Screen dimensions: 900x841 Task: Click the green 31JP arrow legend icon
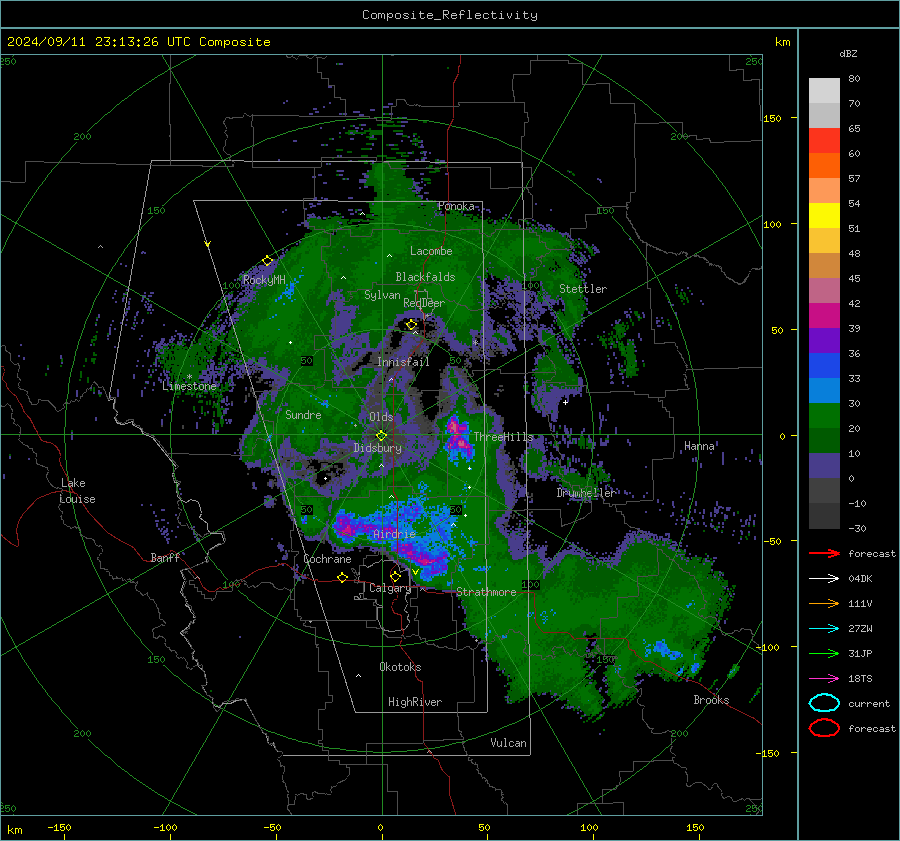(824, 653)
